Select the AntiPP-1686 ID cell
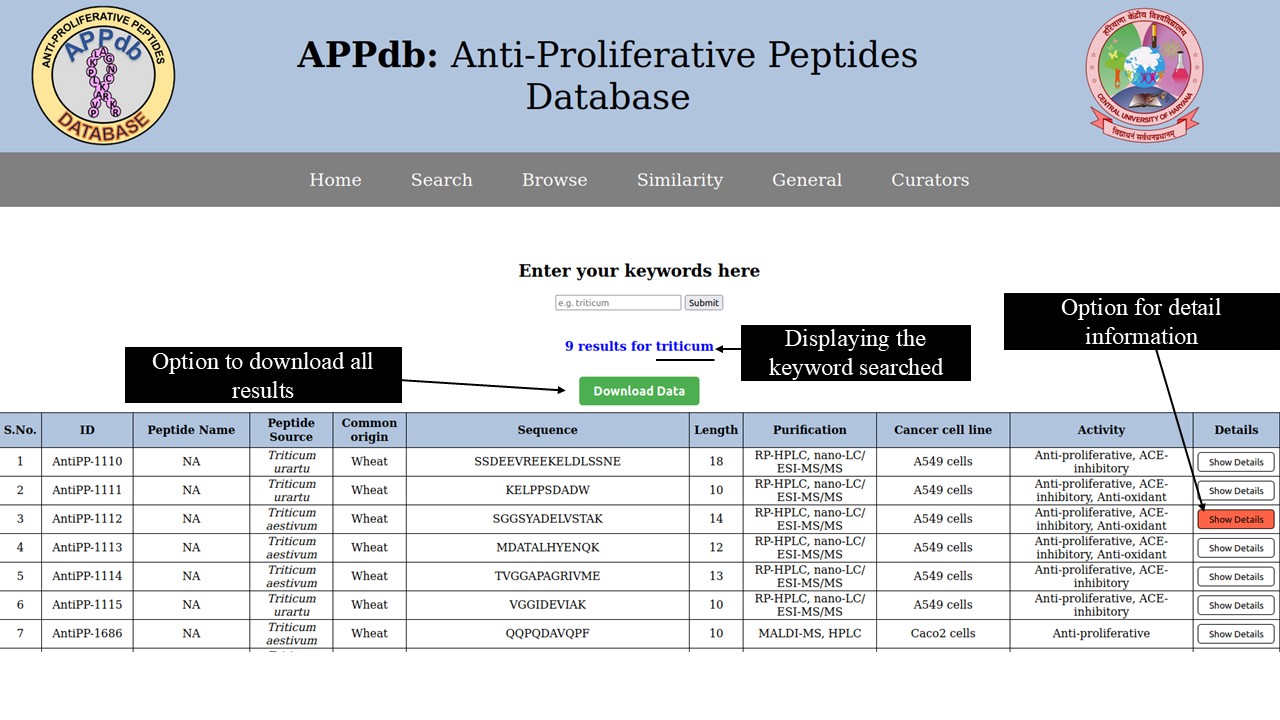1280x720 pixels. tap(87, 633)
